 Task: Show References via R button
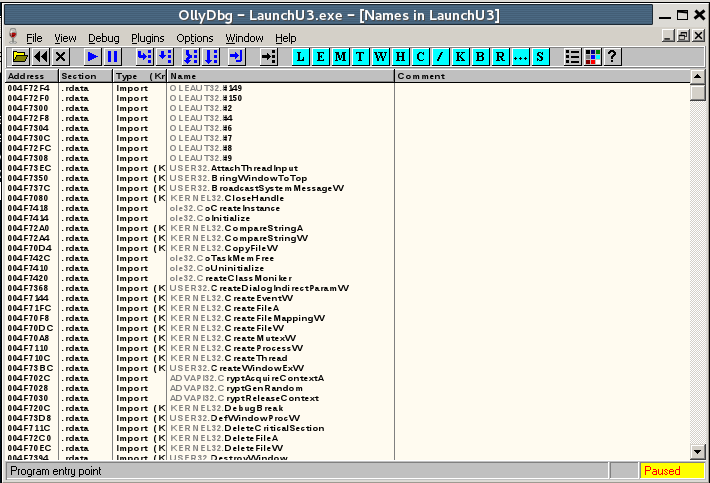pos(500,57)
